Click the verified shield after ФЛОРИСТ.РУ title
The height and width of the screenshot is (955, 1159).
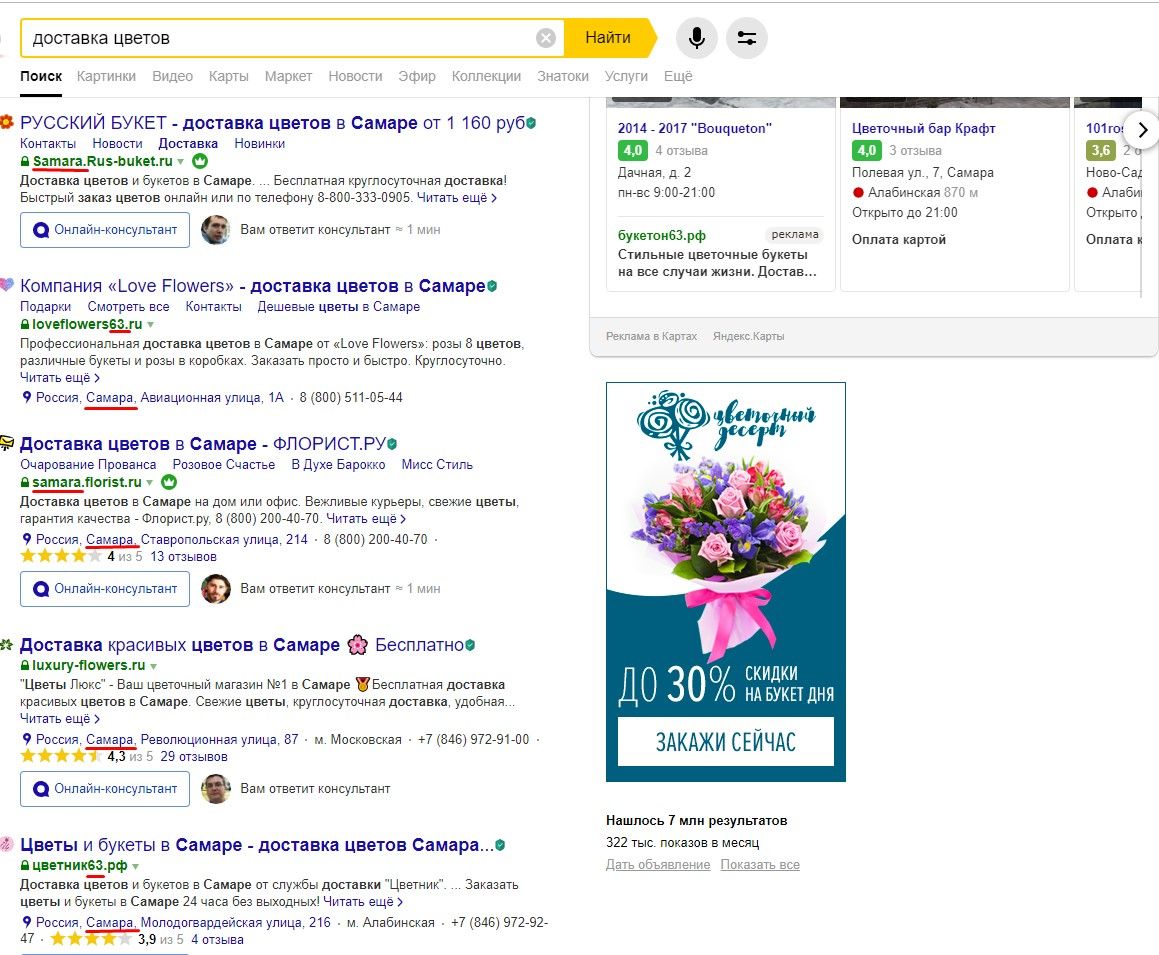(392, 443)
